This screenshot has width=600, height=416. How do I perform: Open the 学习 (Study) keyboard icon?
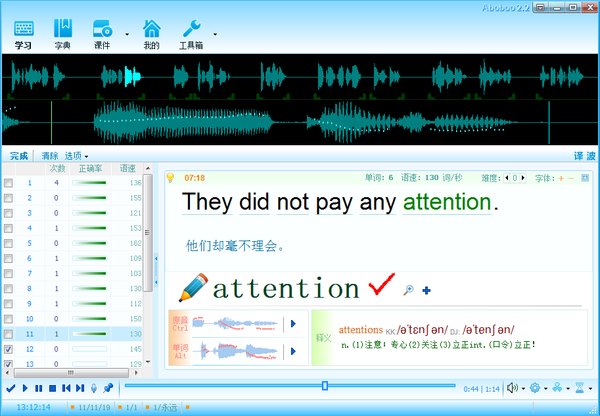[23, 34]
